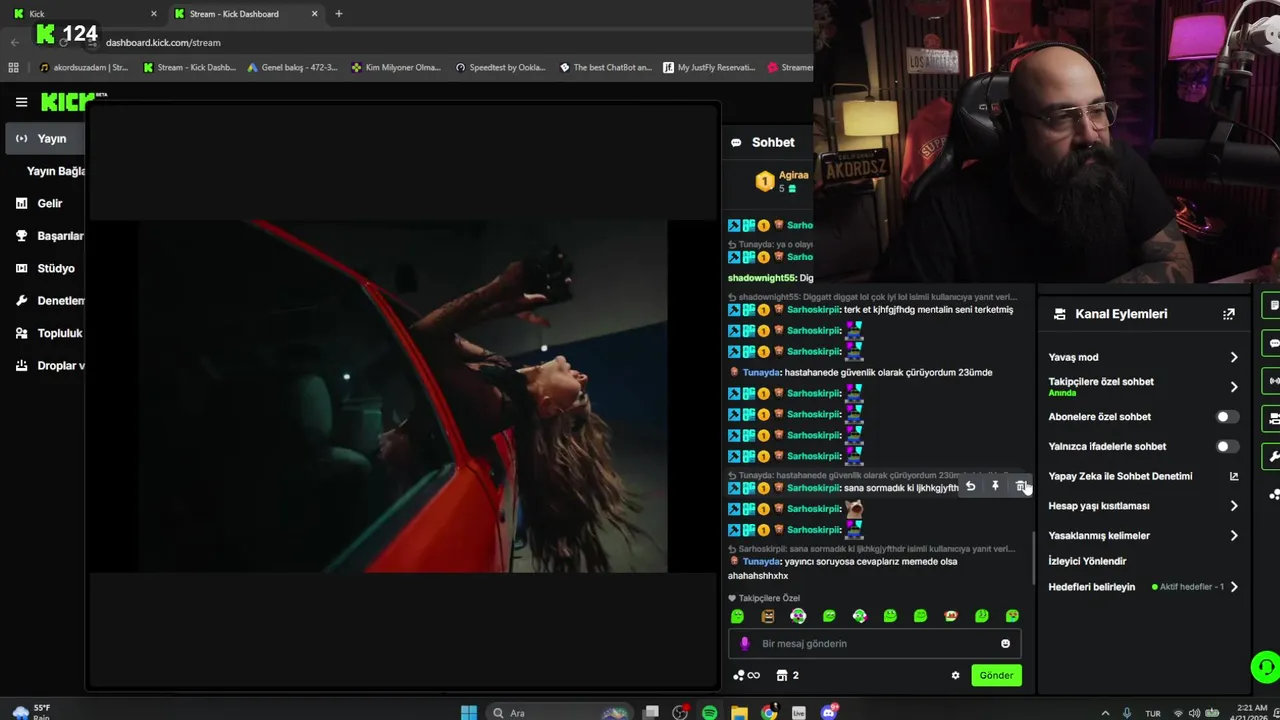The height and width of the screenshot is (720, 1280).
Task: Expand Takipçilere özel sohbet settings
Action: pyautogui.click(x=1143, y=386)
